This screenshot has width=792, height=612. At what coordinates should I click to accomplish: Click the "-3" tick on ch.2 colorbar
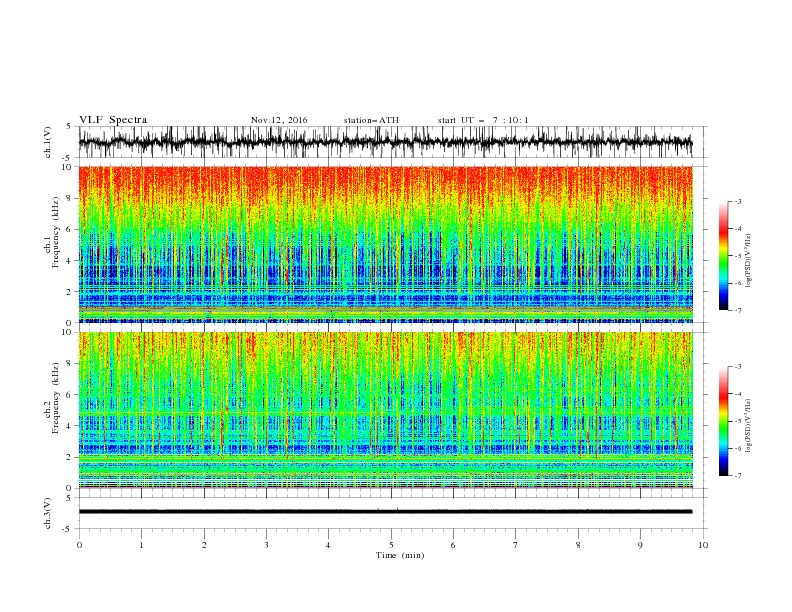tap(738, 367)
